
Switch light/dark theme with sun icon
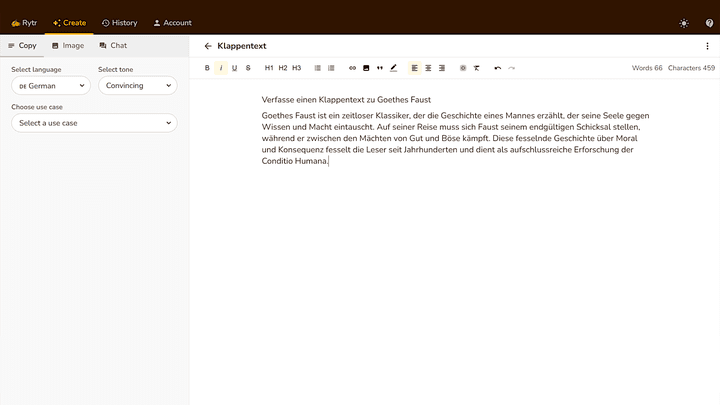coord(684,23)
